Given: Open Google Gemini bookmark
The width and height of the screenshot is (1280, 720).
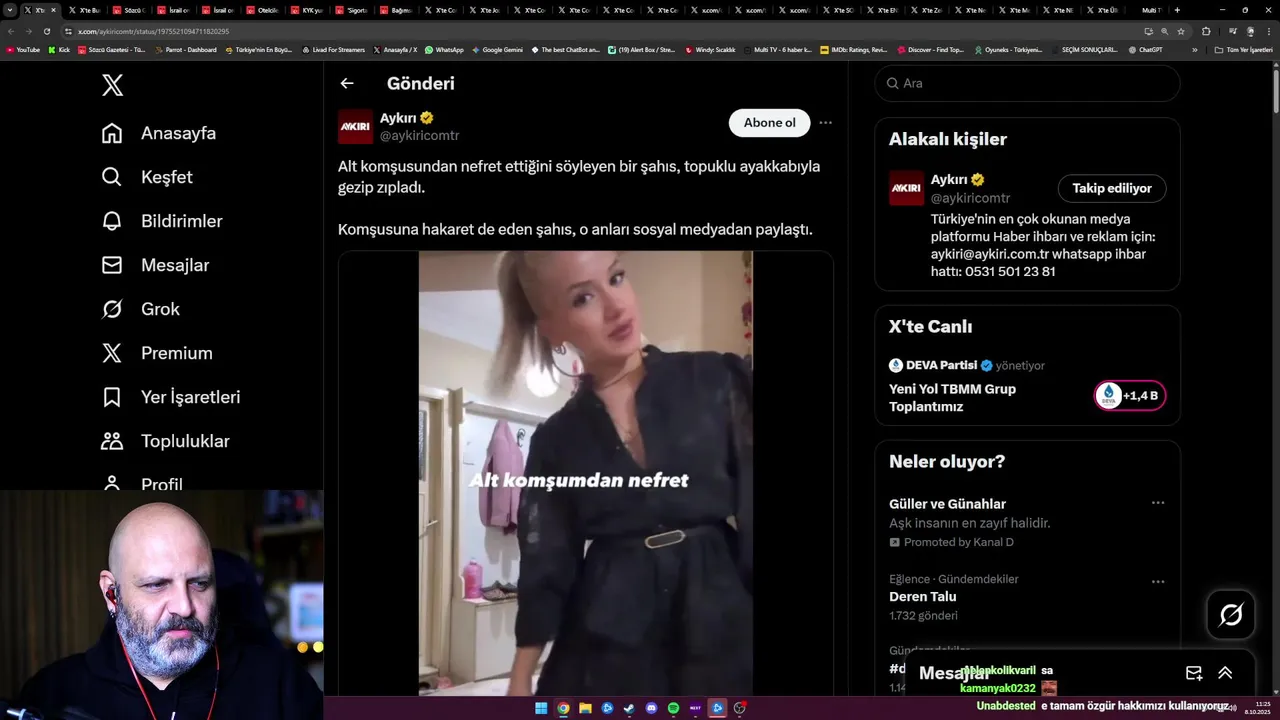Looking at the screenshot, I should (x=497, y=50).
